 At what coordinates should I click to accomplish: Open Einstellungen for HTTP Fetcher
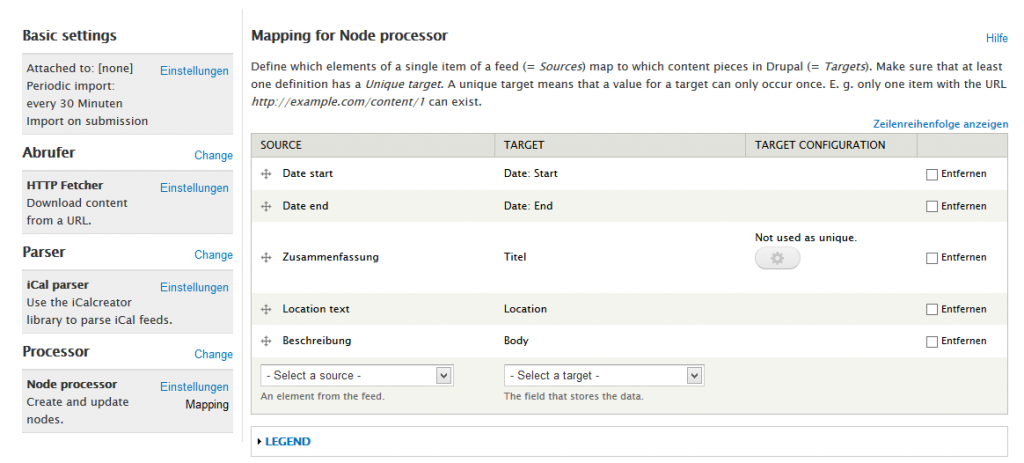click(194, 188)
